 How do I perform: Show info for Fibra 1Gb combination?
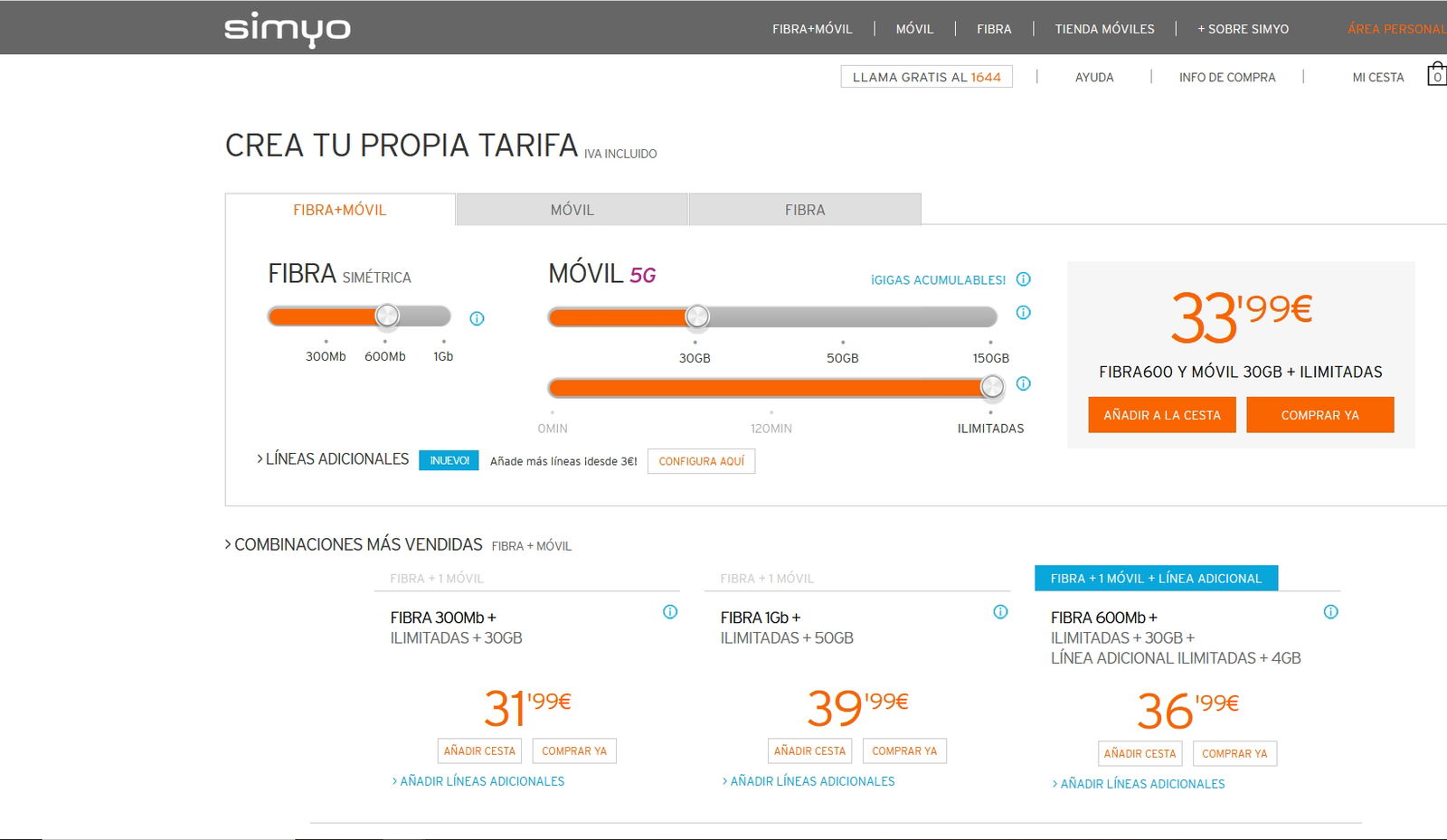1000,612
